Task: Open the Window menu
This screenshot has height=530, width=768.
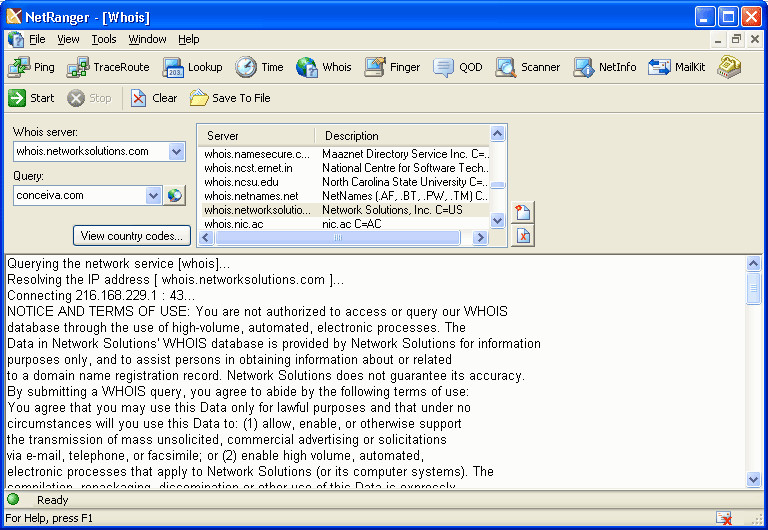Action: pyautogui.click(x=147, y=39)
